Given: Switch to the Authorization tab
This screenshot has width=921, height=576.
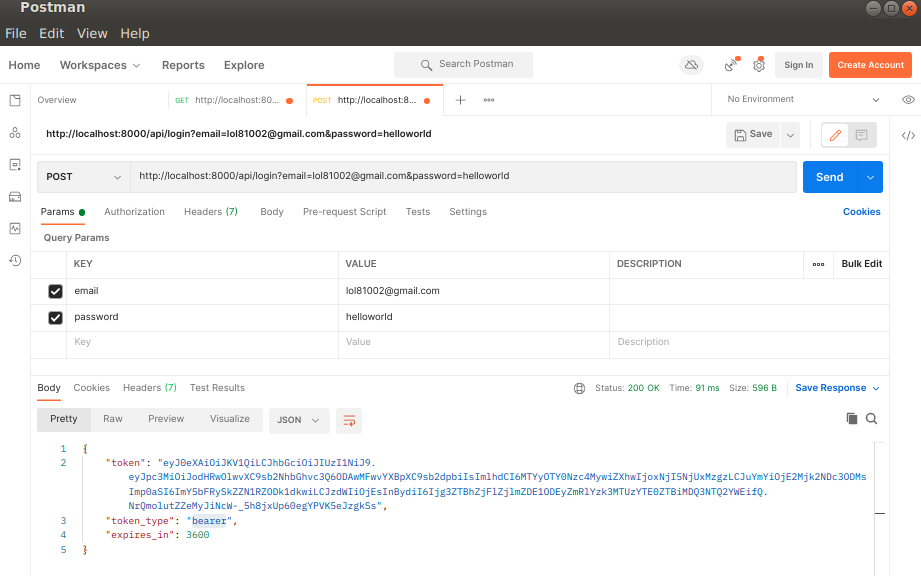Looking at the screenshot, I should point(134,211).
